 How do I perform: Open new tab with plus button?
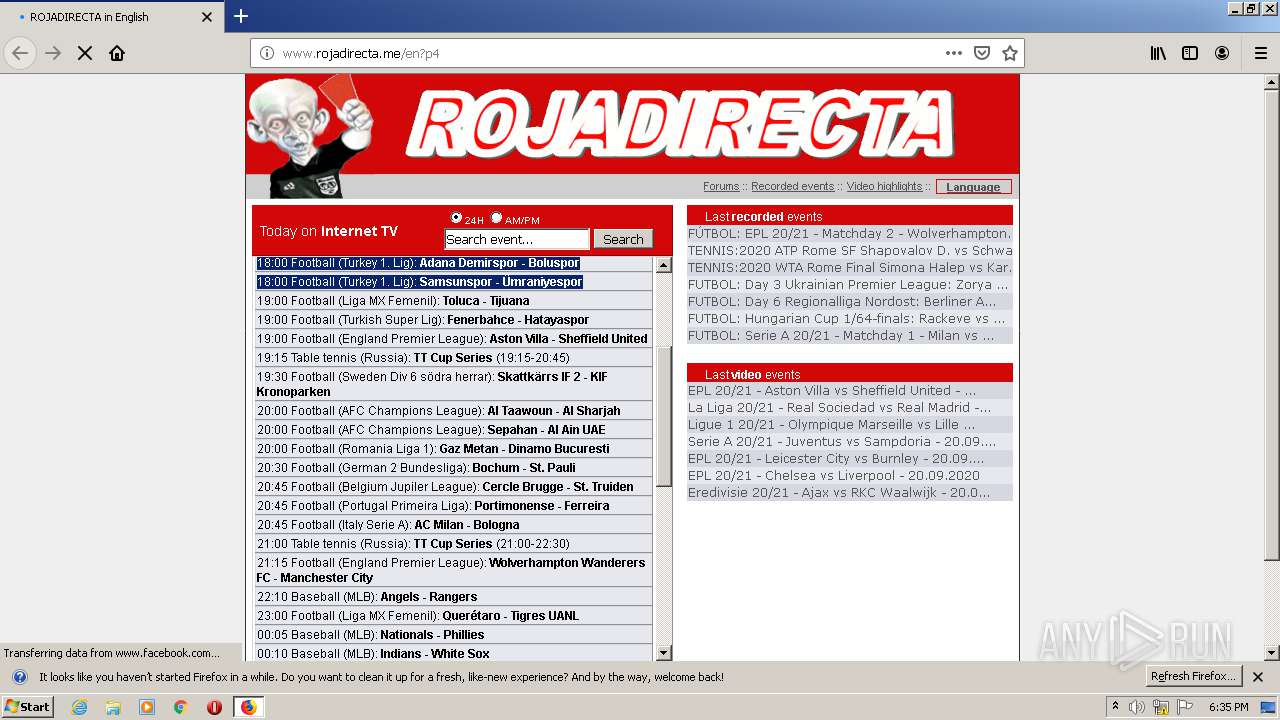click(x=241, y=16)
